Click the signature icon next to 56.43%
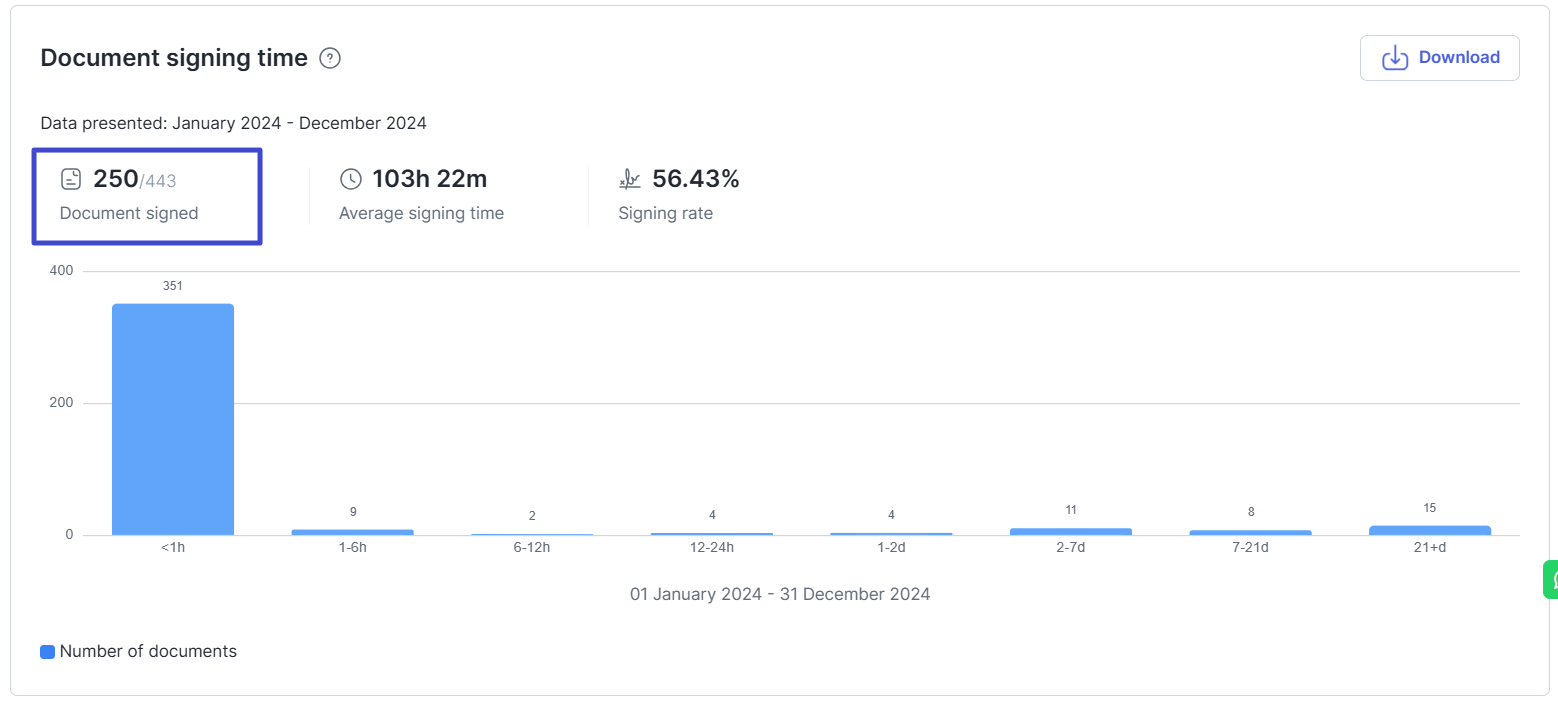 [630, 180]
